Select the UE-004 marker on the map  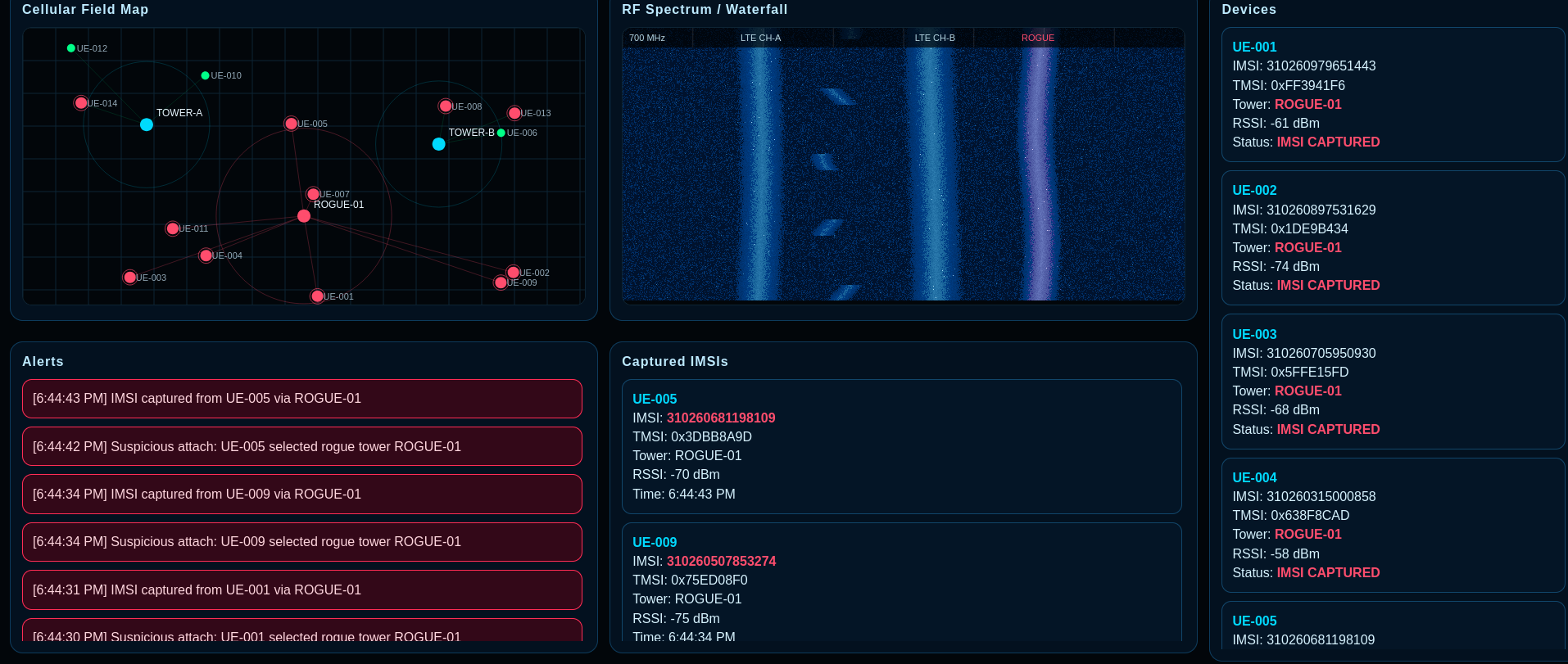coord(206,255)
